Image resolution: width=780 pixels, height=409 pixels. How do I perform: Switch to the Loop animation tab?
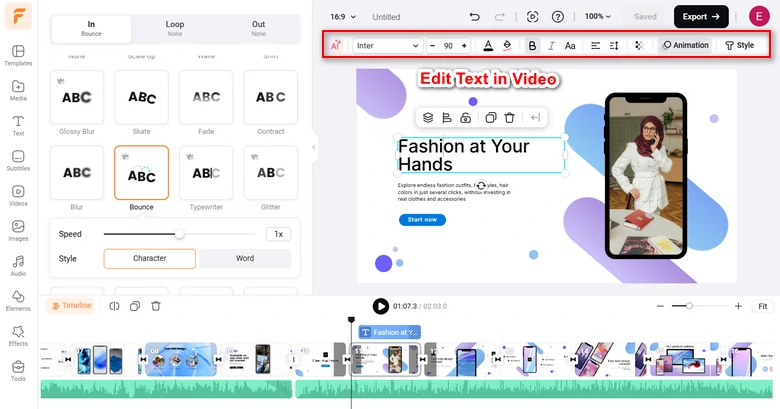point(174,27)
